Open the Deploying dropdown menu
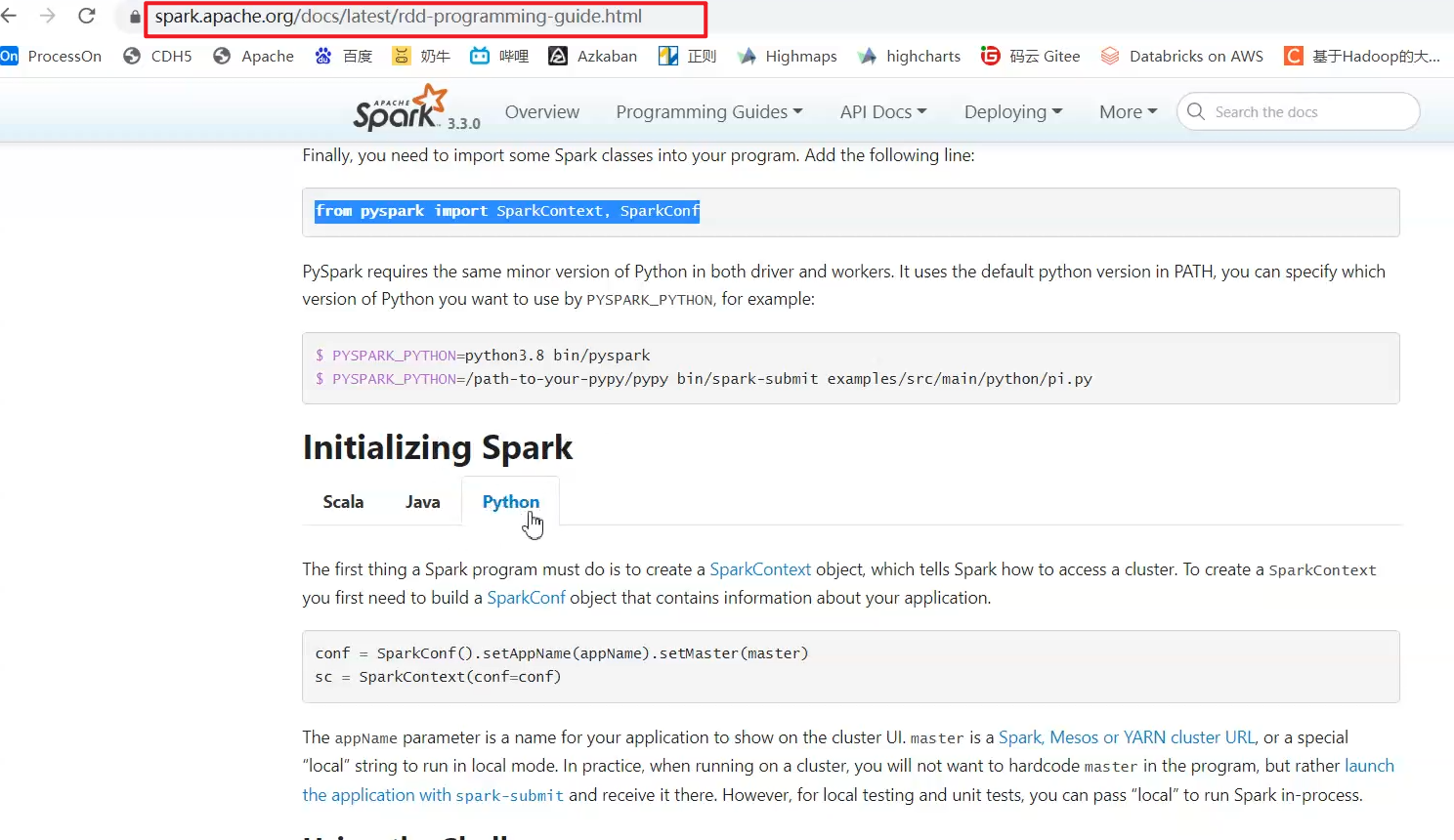Screen dimensions: 1454x840 click(x=1012, y=111)
